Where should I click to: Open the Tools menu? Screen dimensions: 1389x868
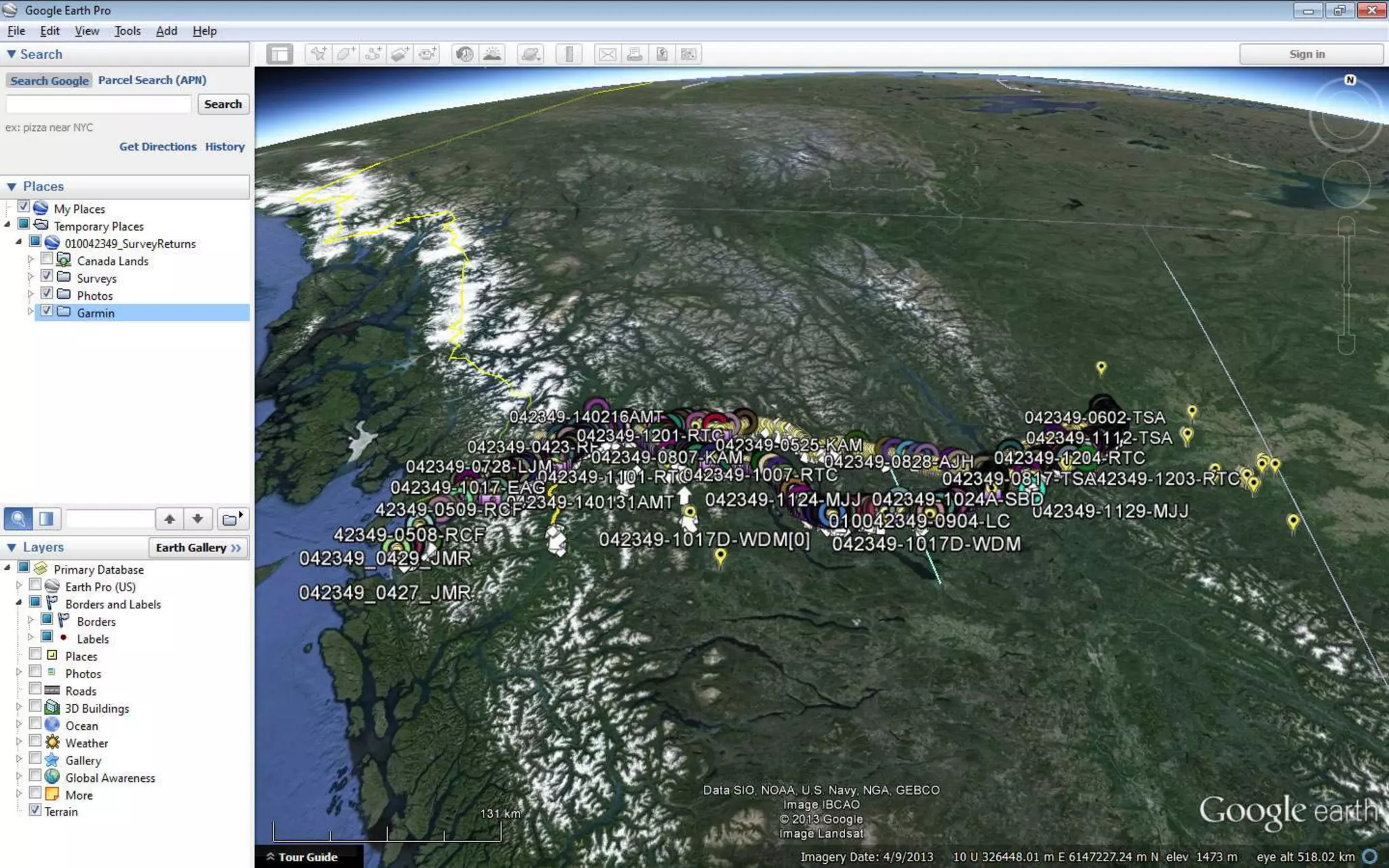[127, 31]
